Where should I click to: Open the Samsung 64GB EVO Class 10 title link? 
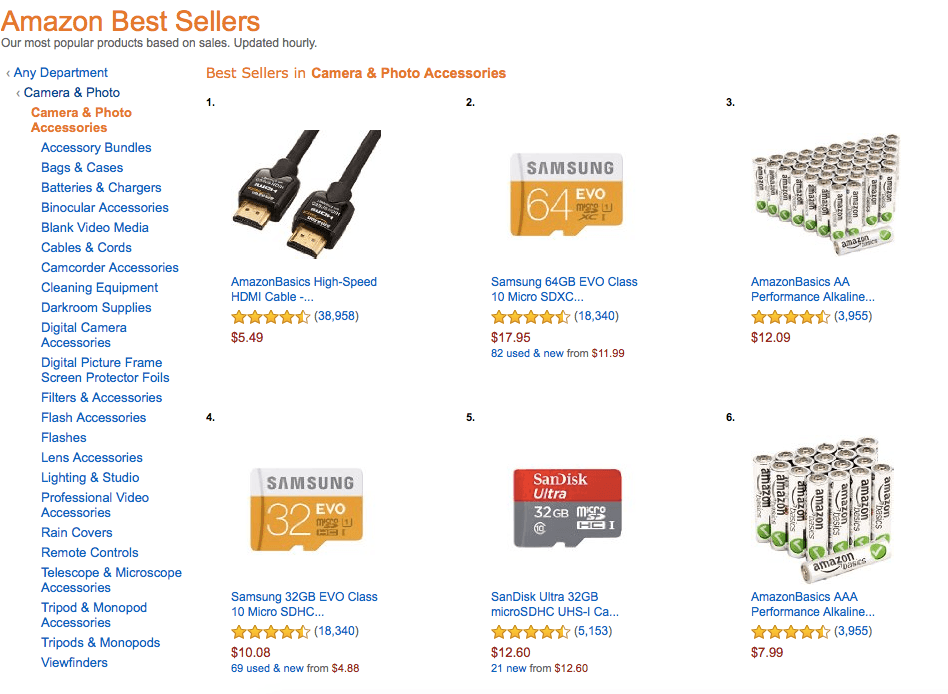pos(564,289)
